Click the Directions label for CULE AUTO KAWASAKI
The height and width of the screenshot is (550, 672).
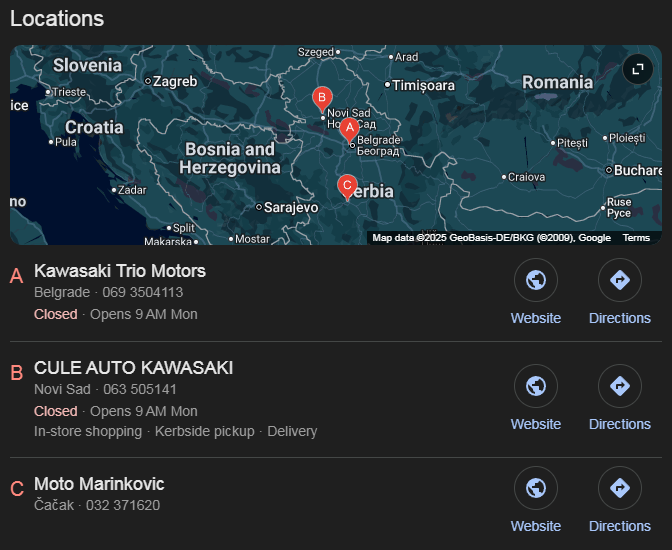pos(619,424)
